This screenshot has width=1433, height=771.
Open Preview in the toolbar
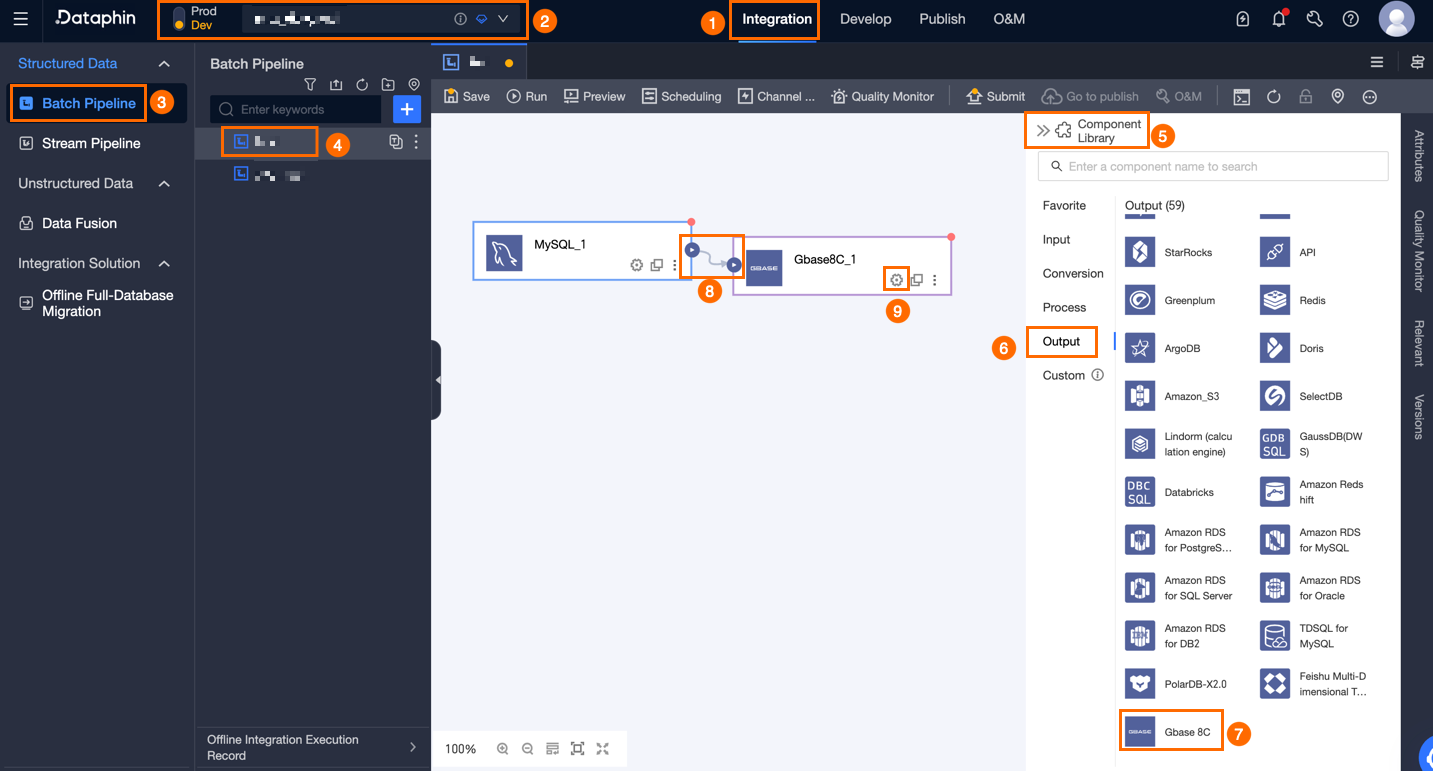594,96
